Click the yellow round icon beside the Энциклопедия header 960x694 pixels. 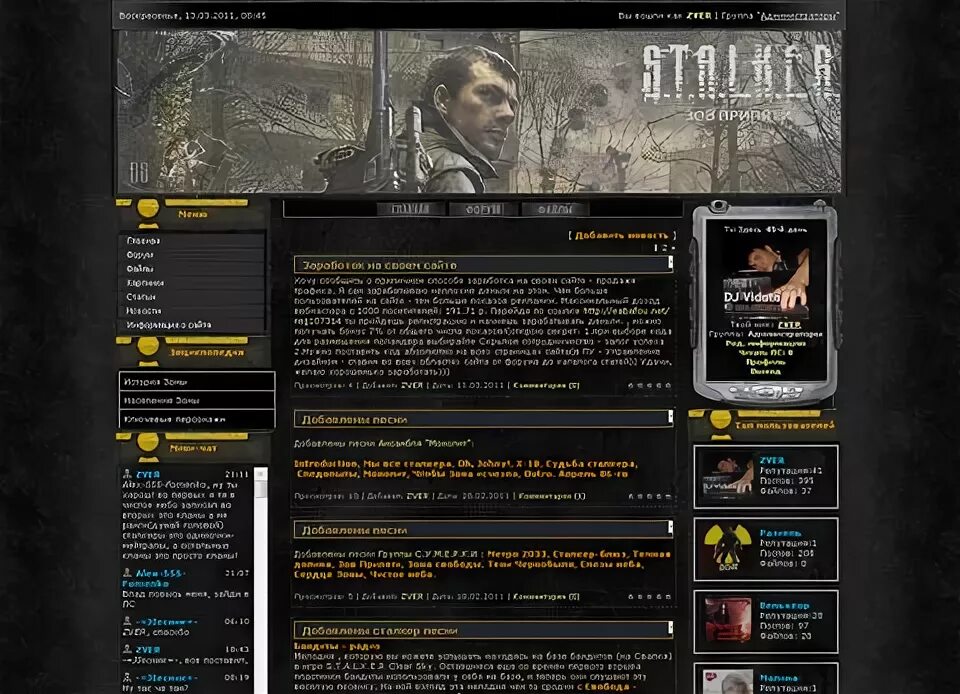coord(148,347)
